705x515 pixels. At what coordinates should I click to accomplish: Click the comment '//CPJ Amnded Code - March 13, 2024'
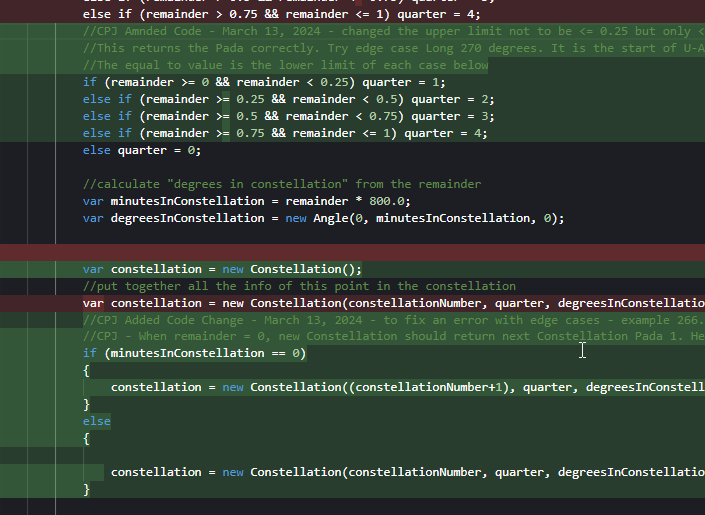(393, 31)
